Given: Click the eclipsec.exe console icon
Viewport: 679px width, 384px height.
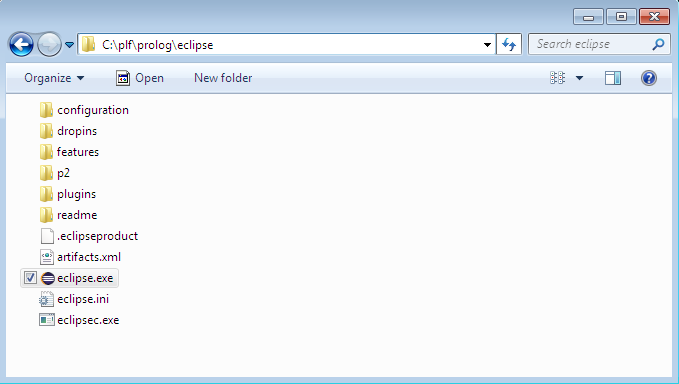Looking at the screenshot, I should click(x=47, y=320).
